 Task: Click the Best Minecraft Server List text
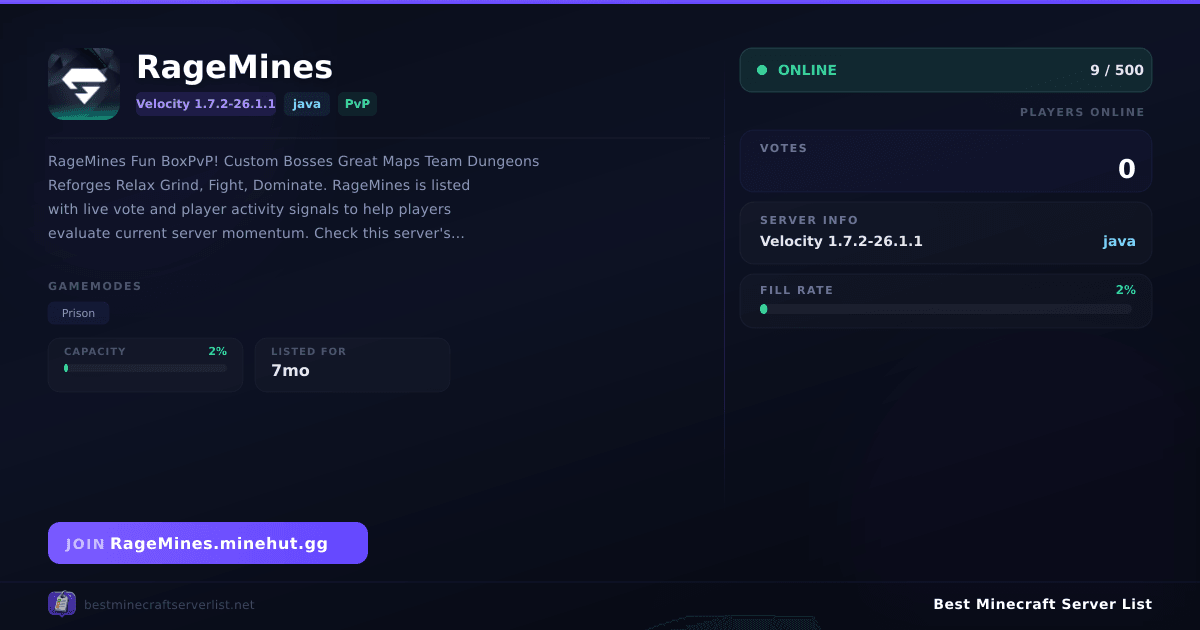[x=1043, y=604]
